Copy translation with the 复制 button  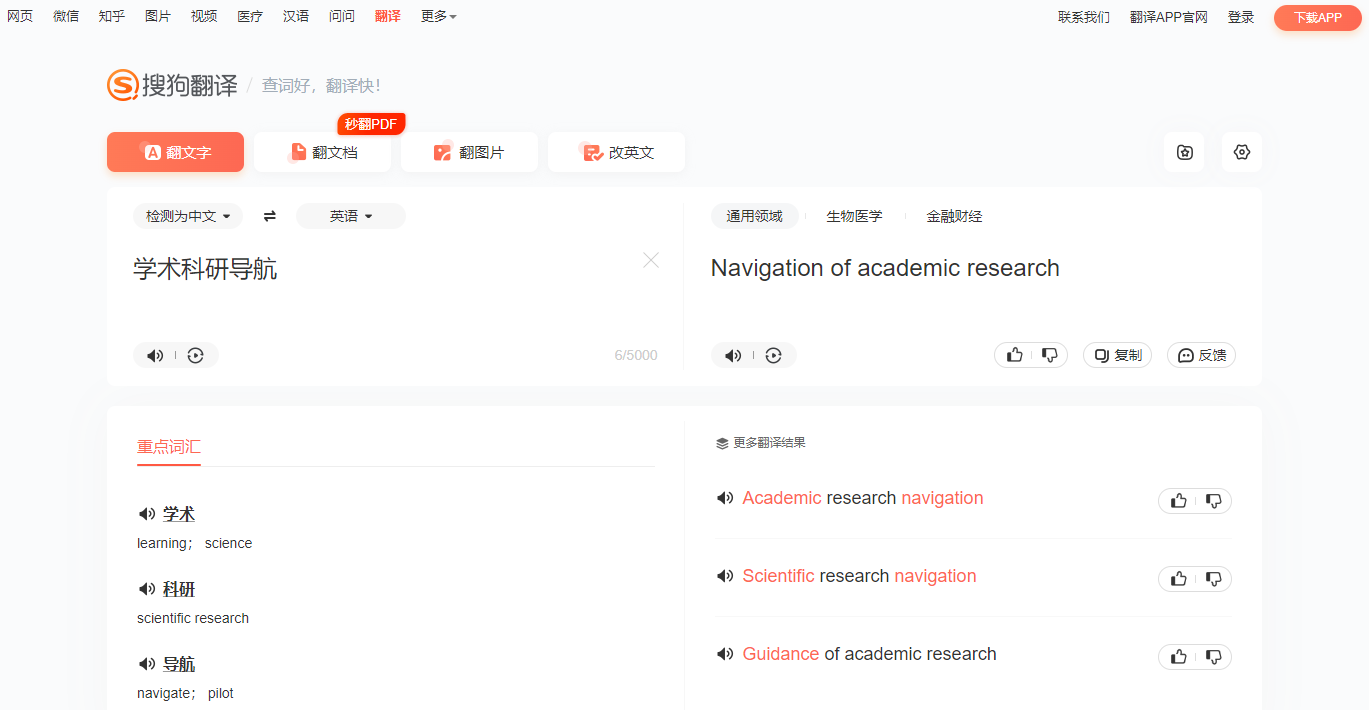(1118, 355)
